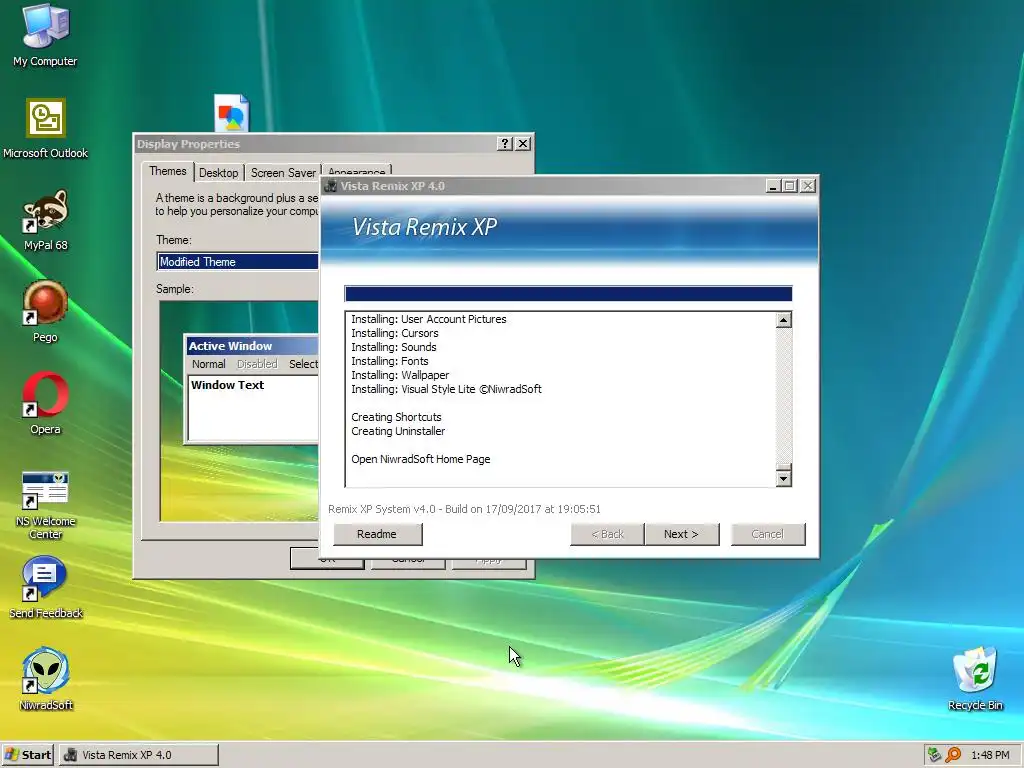This screenshot has height=768, width=1024.
Task: Select the Pego desktop shortcut
Action: (45, 312)
